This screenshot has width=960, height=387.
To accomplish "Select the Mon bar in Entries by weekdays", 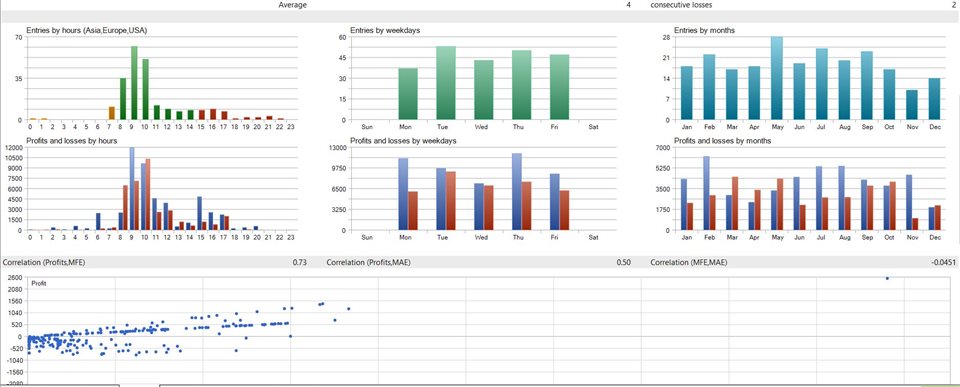I will point(408,94).
